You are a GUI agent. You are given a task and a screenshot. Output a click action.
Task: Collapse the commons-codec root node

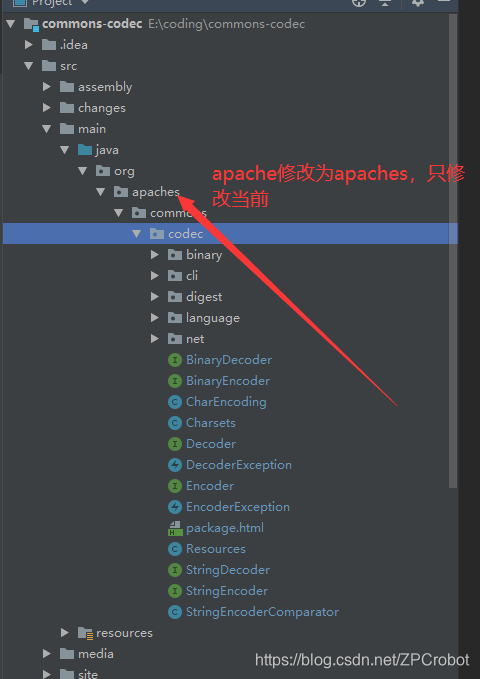point(11,24)
